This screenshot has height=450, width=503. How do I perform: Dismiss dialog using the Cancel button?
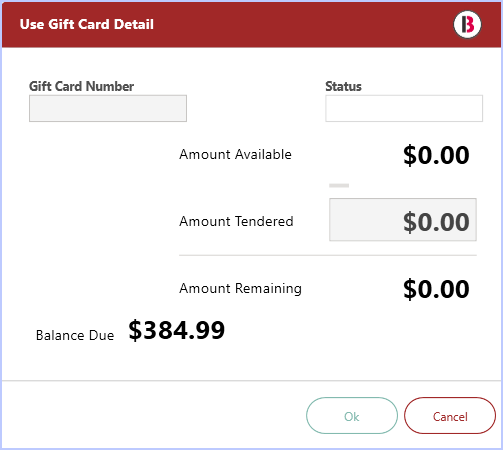(450, 415)
